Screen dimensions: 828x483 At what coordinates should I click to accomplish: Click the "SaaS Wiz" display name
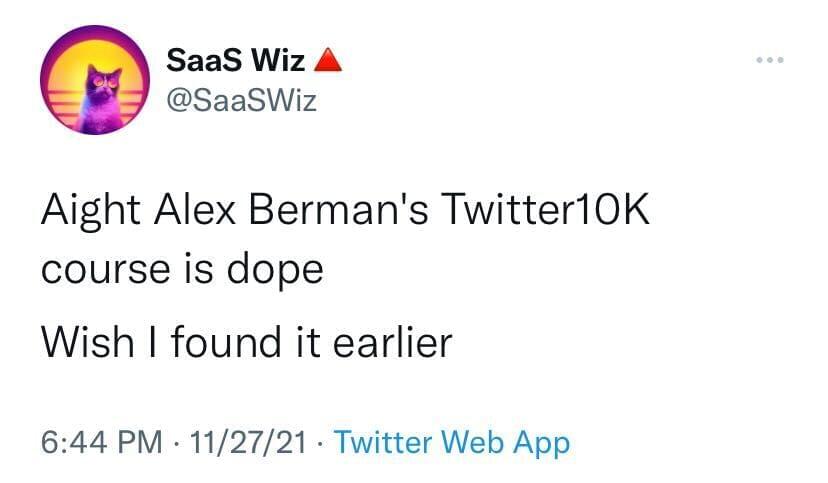(x=235, y=61)
